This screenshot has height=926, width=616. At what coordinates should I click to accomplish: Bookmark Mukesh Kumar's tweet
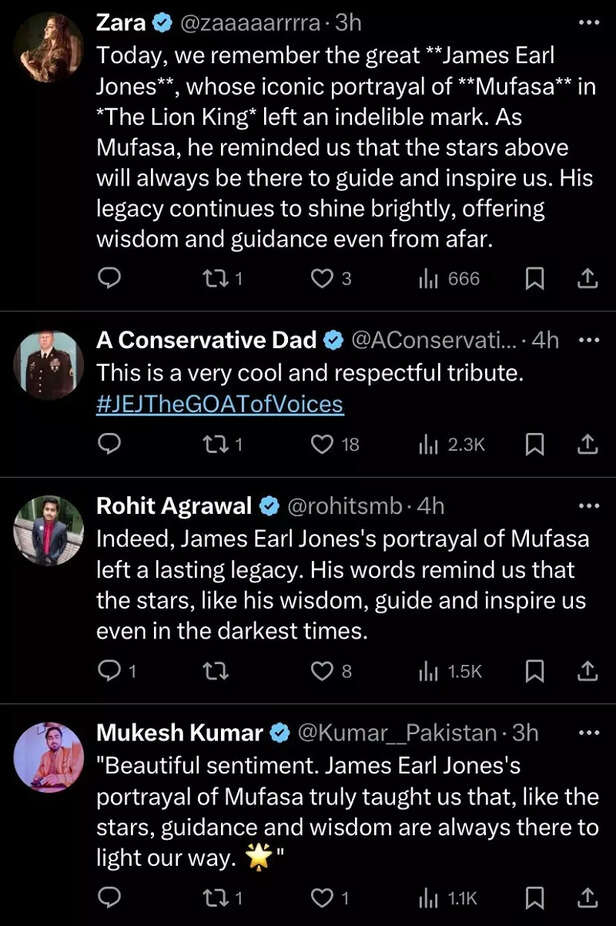click(x=536, y=898)
